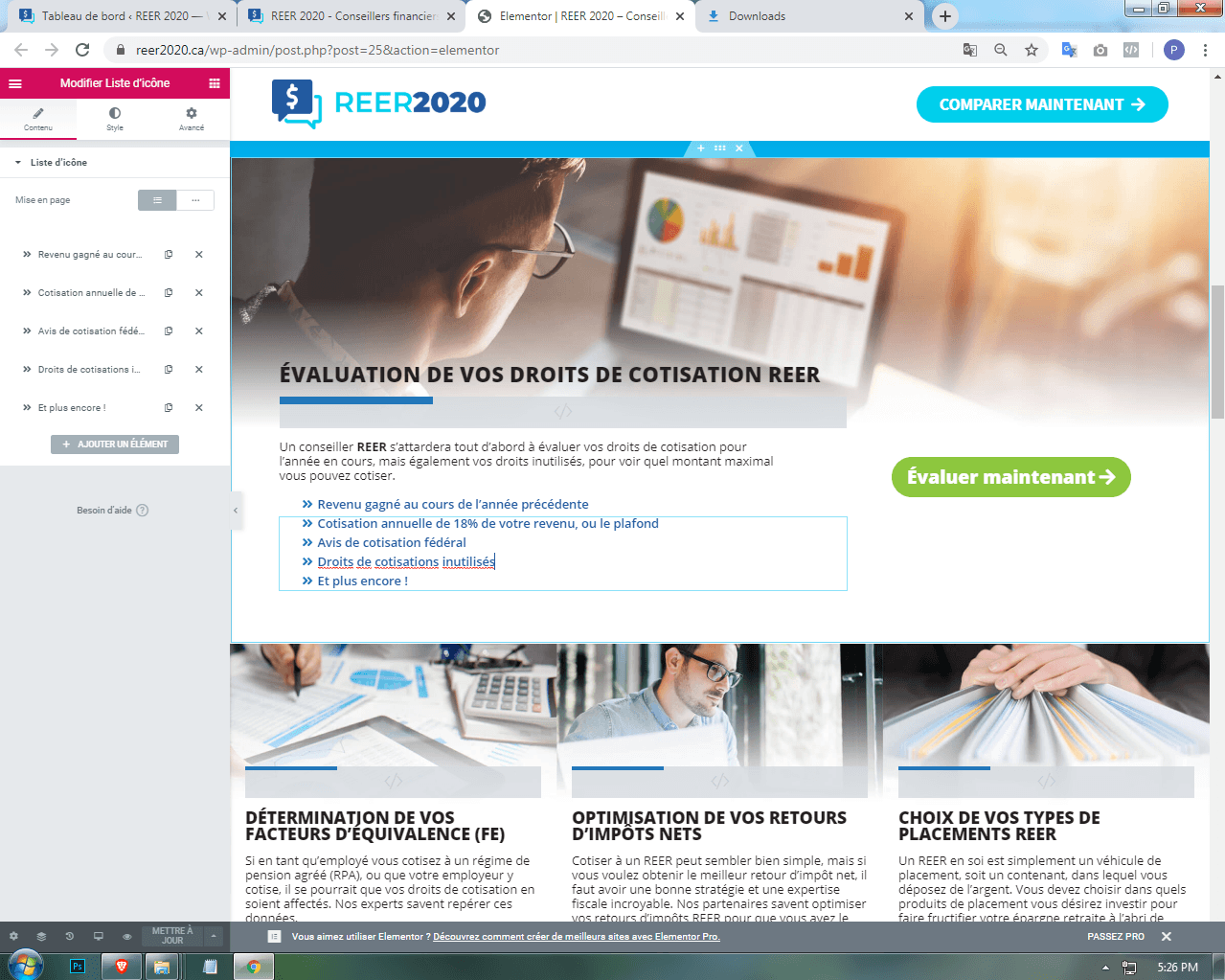This screenshot has height=980, width=1225.
Task: Duplicate the Et plus encore ! item
Action: [169, 408]
